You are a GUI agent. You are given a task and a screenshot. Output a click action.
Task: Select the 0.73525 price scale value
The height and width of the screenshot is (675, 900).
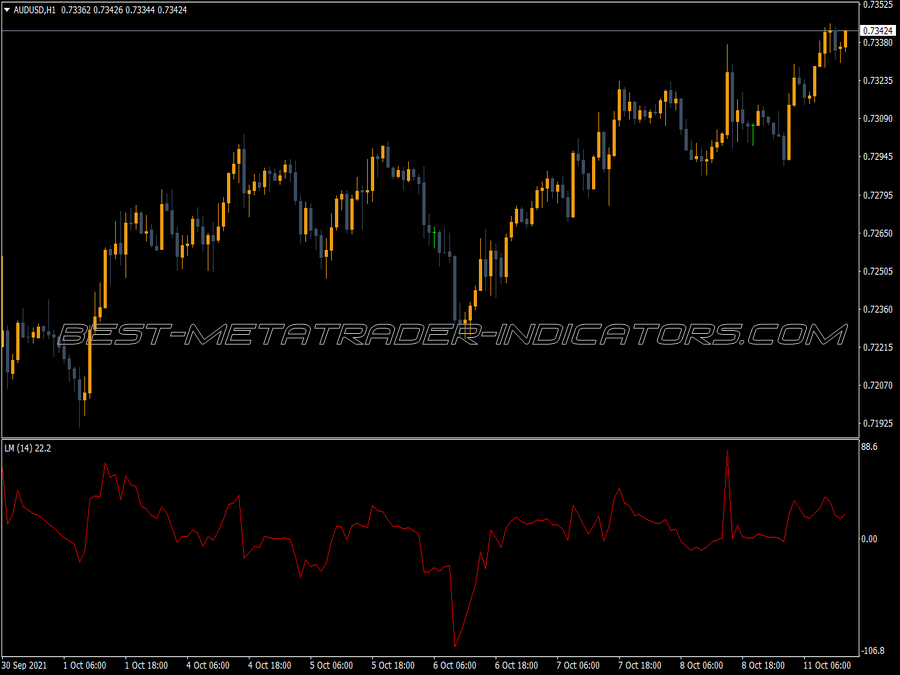[878, 5]
